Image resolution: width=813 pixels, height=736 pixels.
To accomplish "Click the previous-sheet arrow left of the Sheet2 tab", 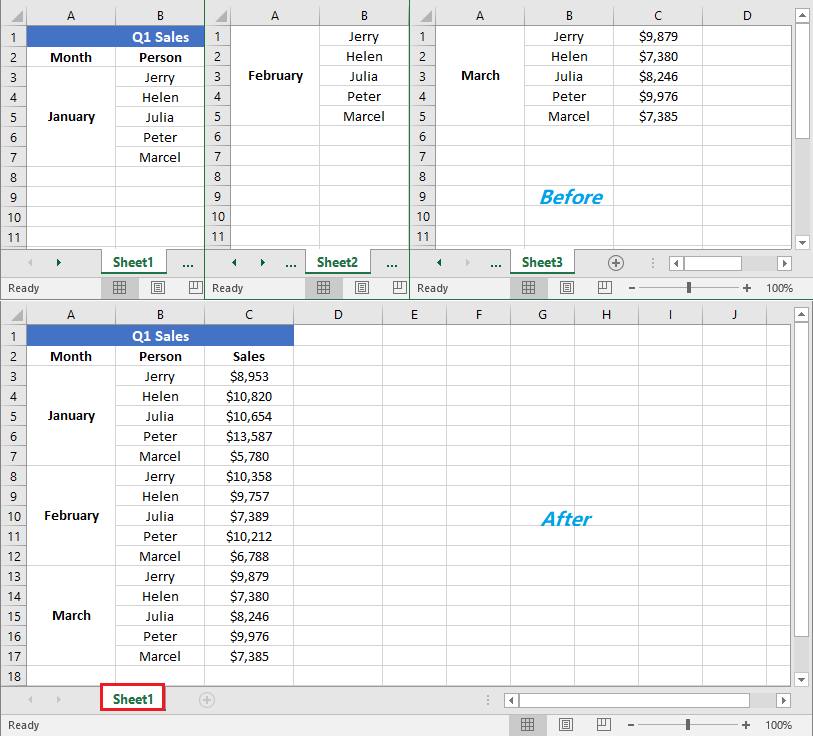I will (x=233, y=262).
